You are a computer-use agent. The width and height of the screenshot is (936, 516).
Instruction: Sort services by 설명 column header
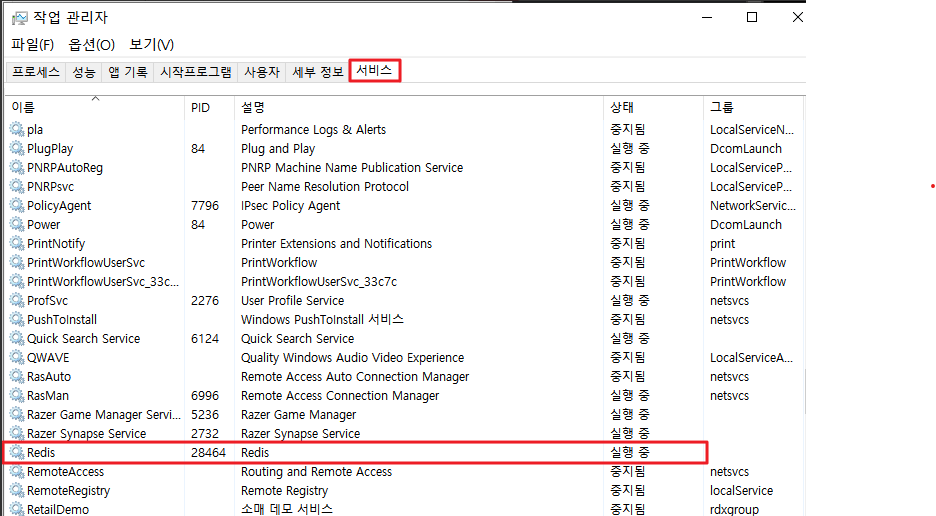419,108
